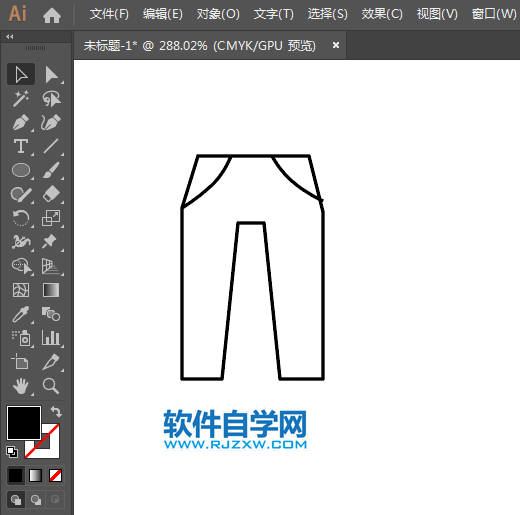Swap fill and stroke colors
Screen dimensions: 520x515
coord(56,412)
